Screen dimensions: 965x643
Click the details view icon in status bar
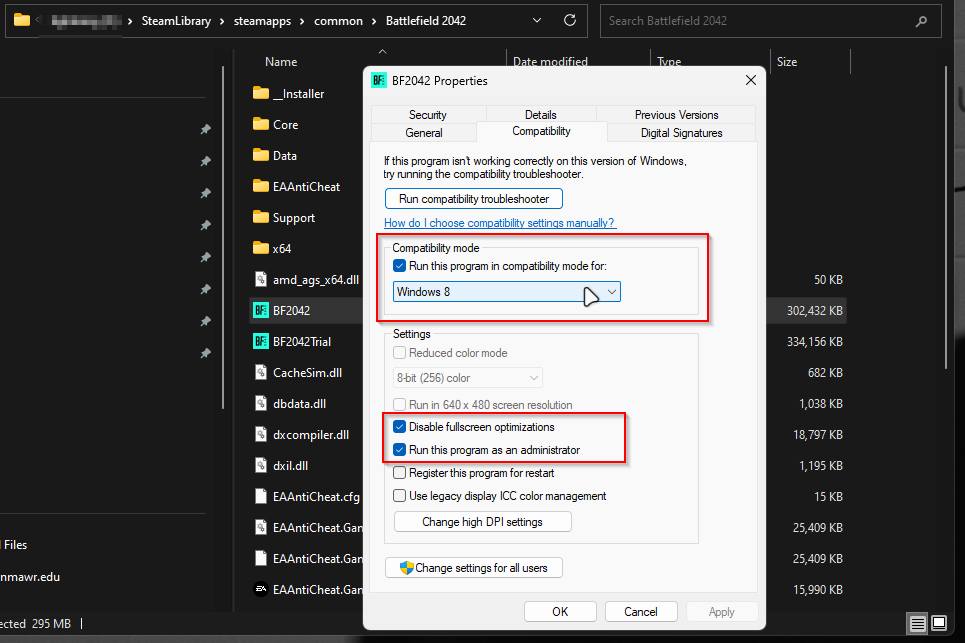[917, 623]
